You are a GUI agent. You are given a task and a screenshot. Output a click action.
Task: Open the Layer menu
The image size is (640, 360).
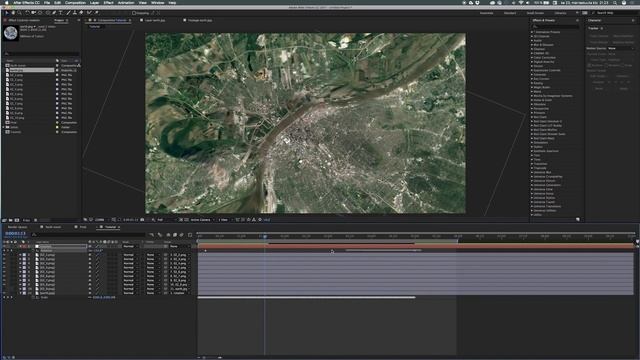pyautogui.click(x=94, y=2)
